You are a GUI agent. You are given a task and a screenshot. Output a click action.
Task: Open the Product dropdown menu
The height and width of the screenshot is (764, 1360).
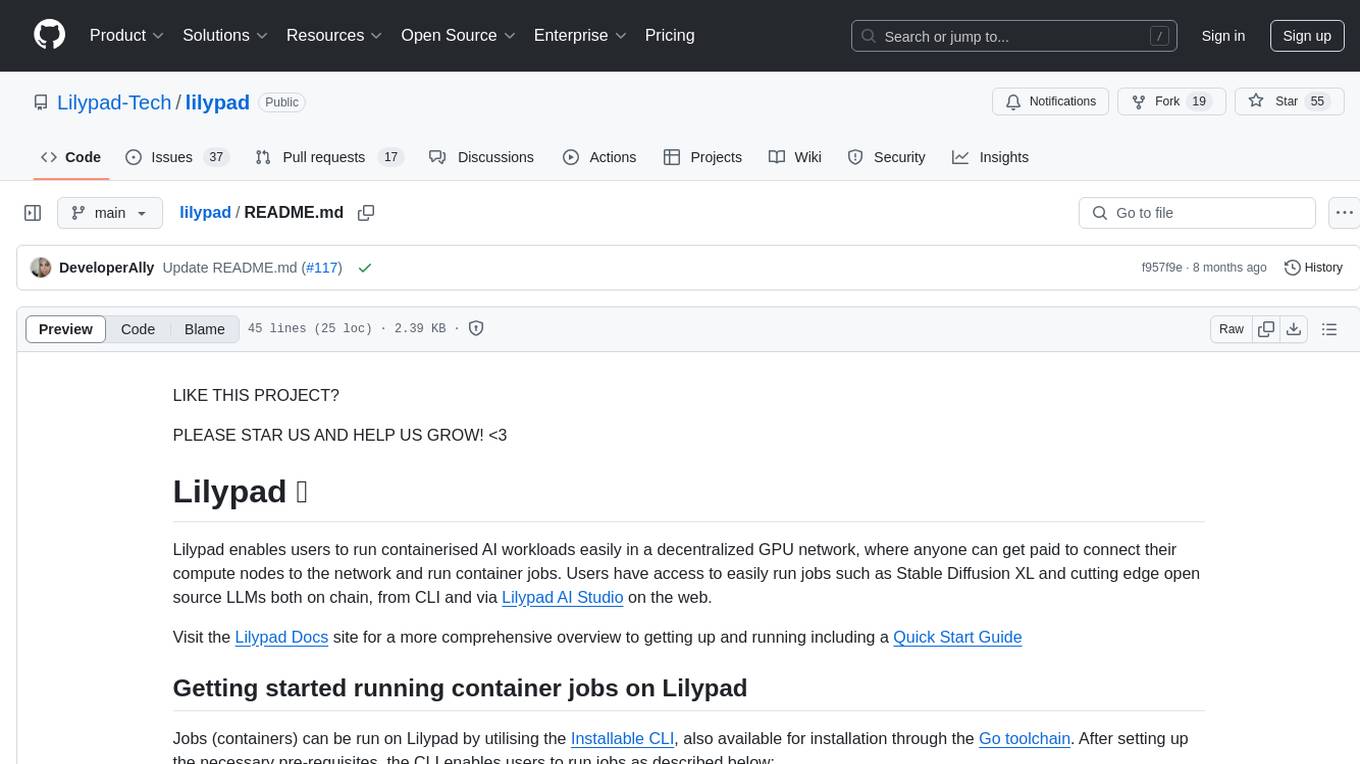tap(127, 35)
